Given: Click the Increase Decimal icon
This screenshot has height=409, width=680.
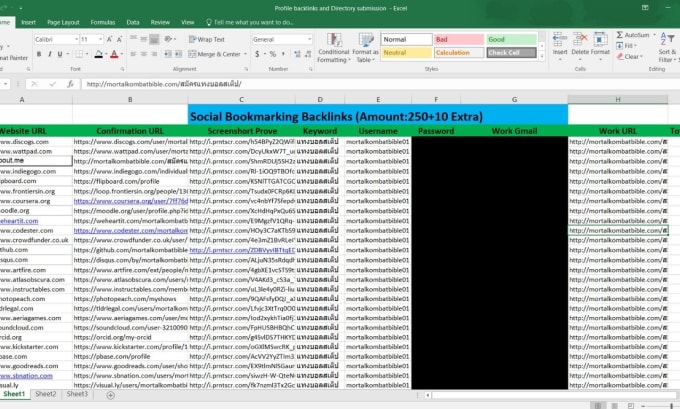Looking at the screenshot, I should pos(297,54).
